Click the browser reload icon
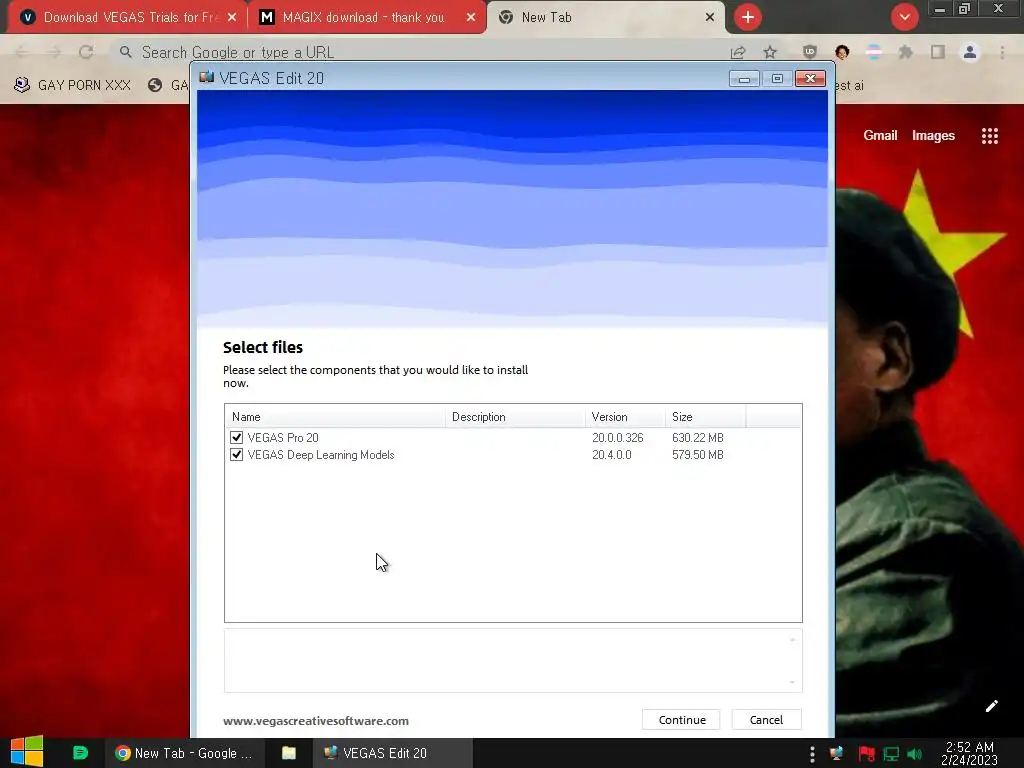Screen dimensions: 1024x768 point(86,52)
